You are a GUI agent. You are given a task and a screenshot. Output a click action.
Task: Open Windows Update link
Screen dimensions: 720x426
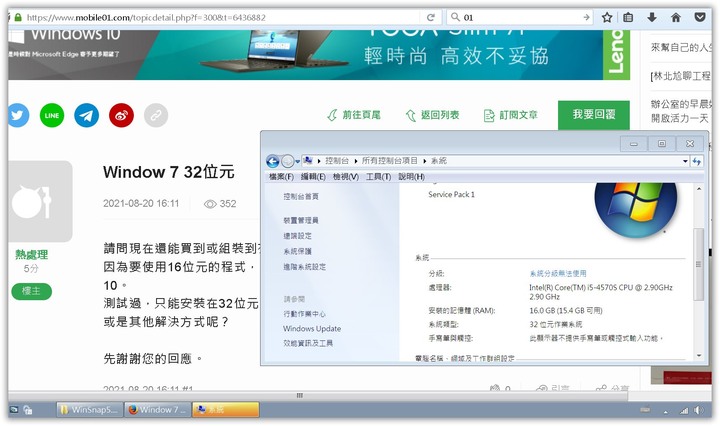pyautogui.click(x=312, y=329)
